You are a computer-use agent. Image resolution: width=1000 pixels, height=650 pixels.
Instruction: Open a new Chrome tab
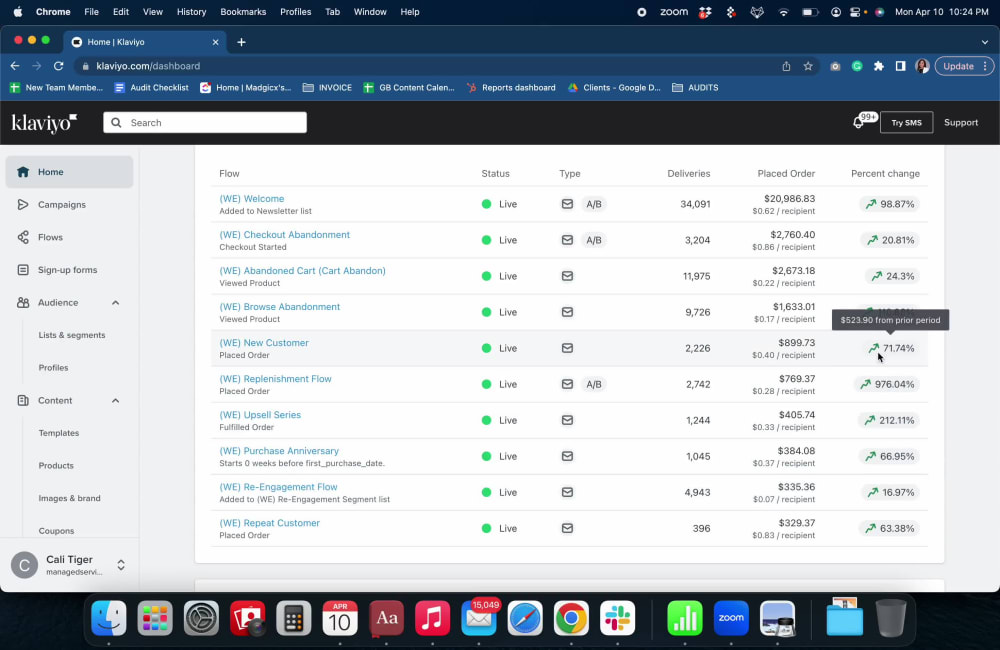click(241, 42)
